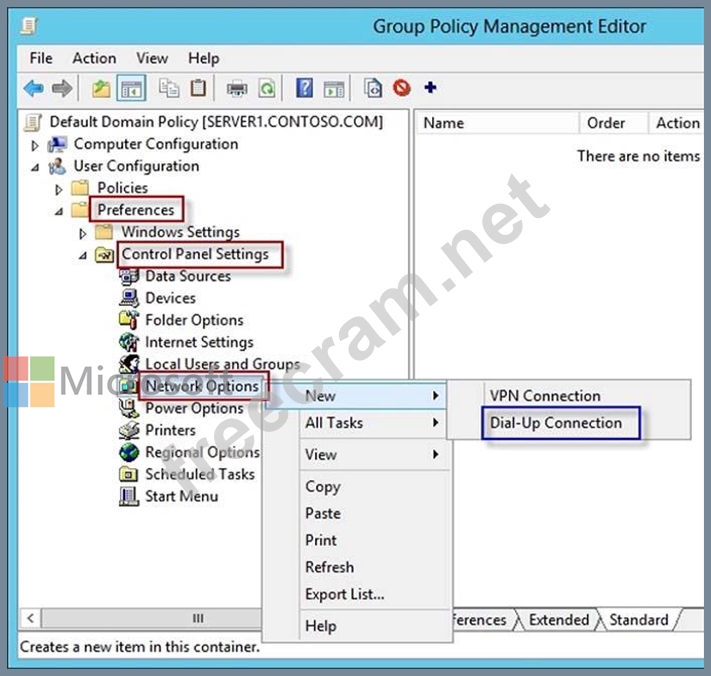Image resolution: width=711 pixels, height=676 pixels.
Task: Click the Regional Options globe icon
Action: [129, 452]
